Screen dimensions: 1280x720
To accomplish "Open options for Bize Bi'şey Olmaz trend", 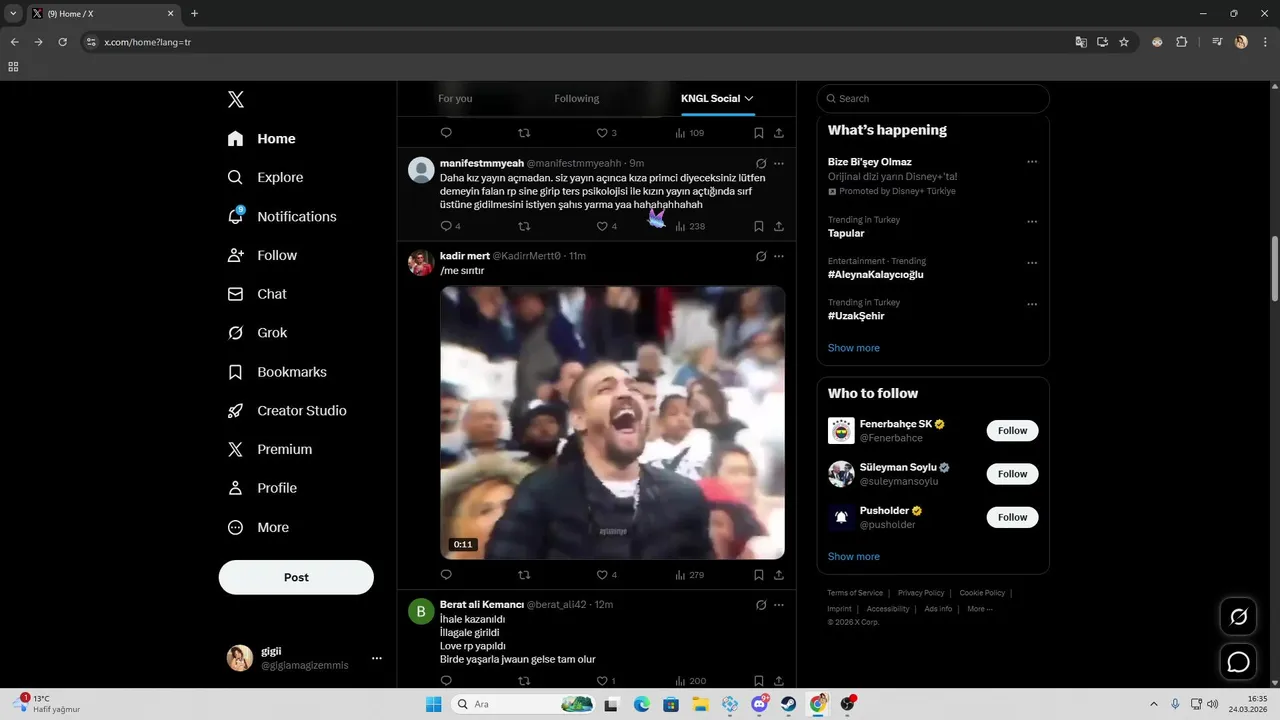I will [1032, 162].
